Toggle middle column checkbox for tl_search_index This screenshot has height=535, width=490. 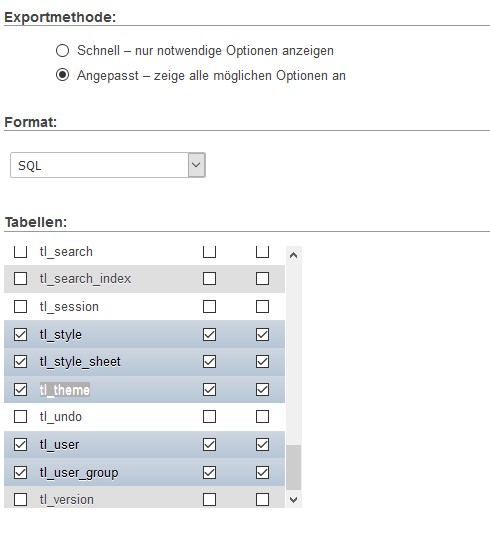pyautogui.click(x=210, y=279)
